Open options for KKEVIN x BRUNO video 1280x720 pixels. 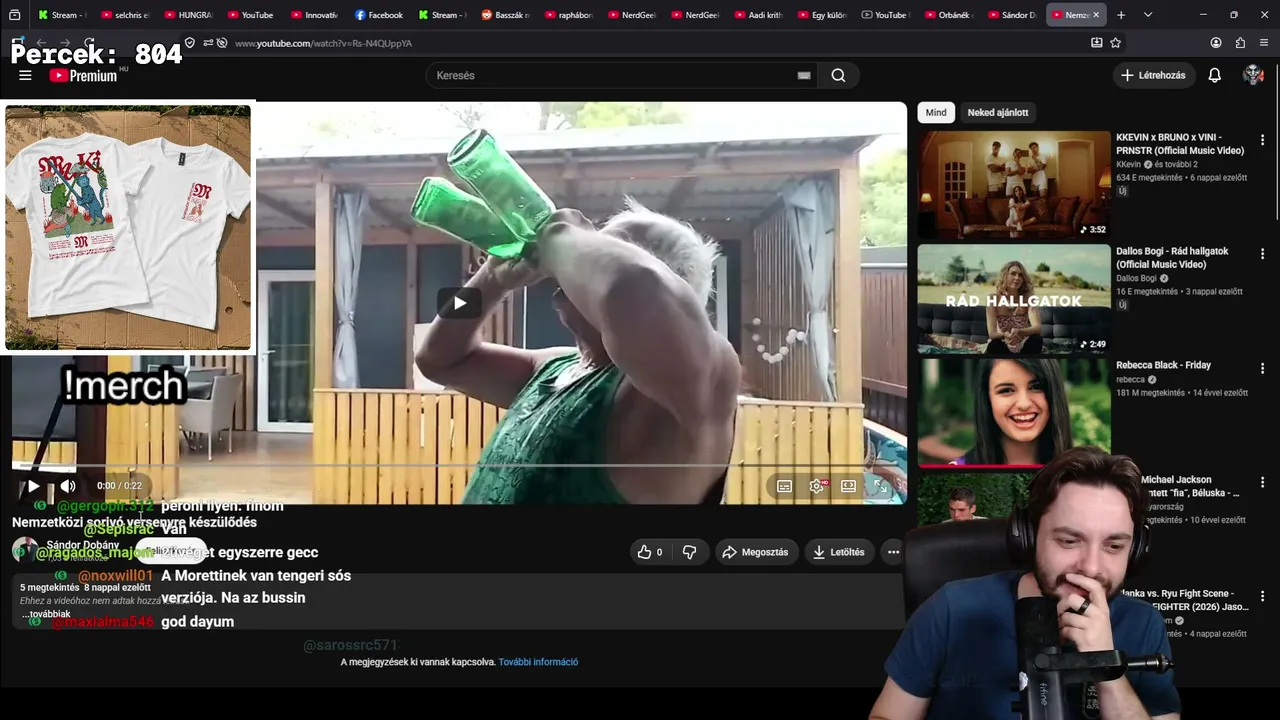1262,140
